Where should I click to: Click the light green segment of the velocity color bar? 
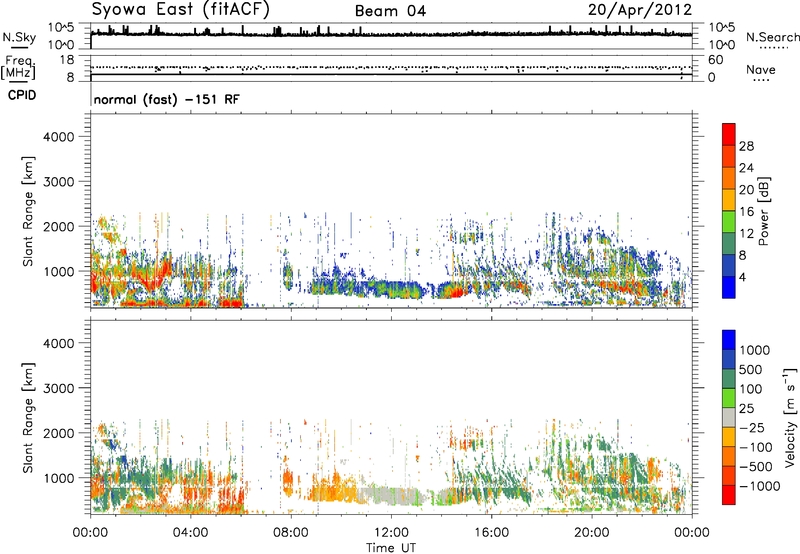tap(729, 398)
